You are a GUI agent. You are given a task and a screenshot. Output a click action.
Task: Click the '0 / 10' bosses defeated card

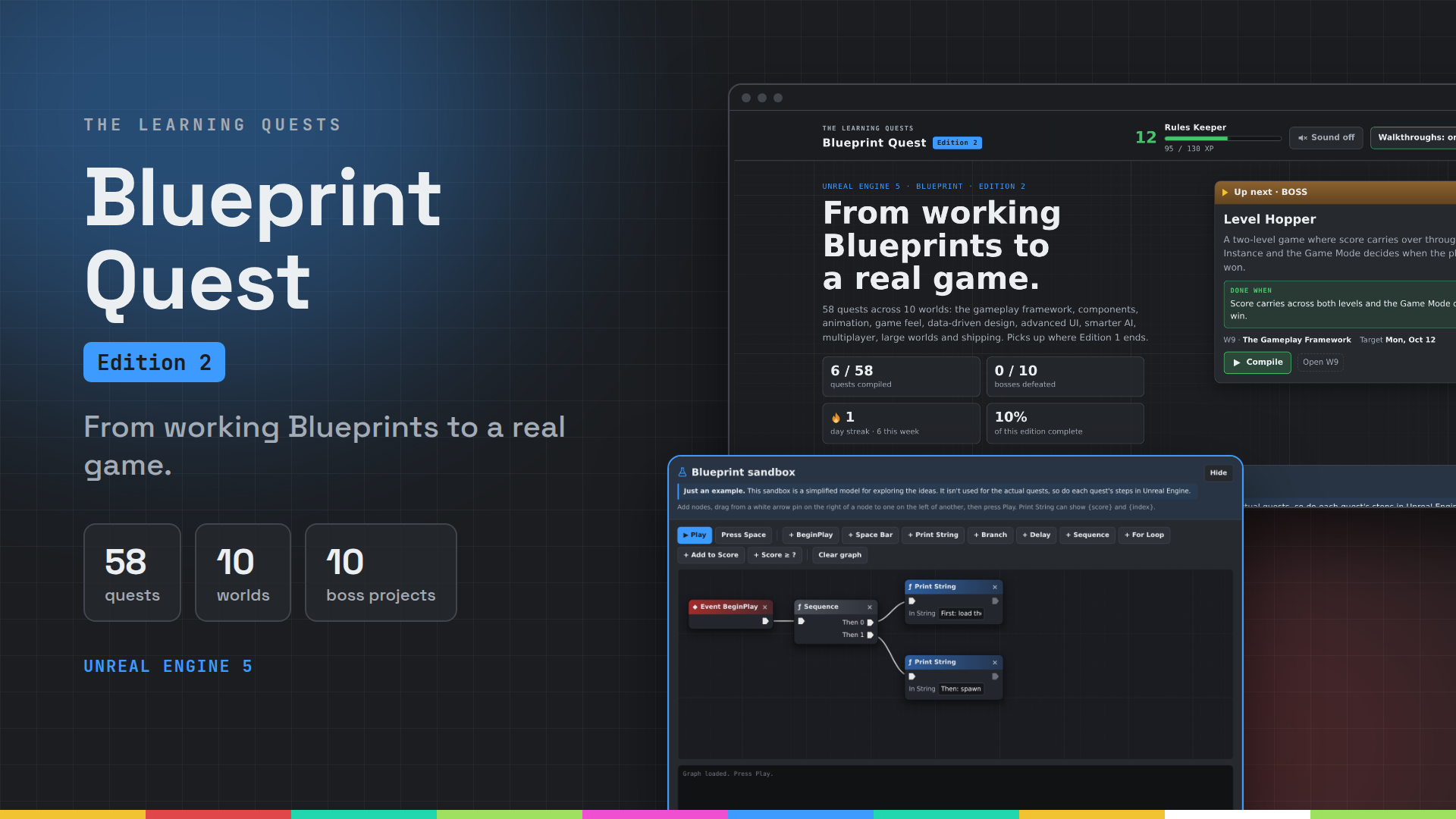(1065, 377)
